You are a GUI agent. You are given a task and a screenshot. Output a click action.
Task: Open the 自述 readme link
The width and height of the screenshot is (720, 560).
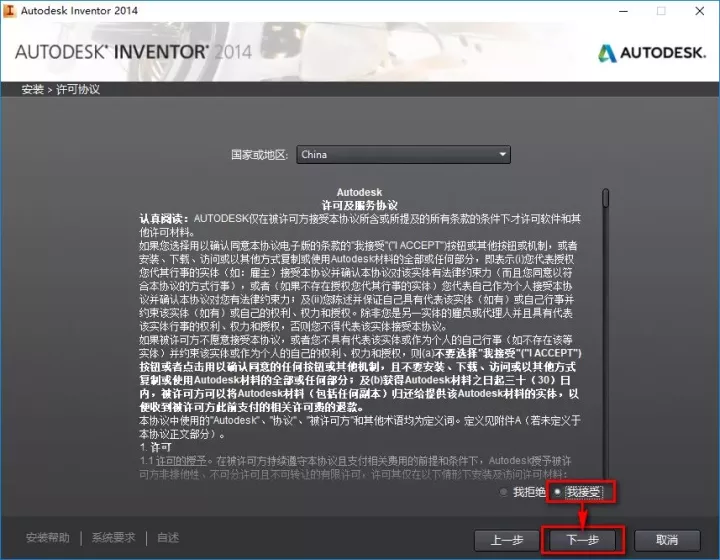coord(168,538)
